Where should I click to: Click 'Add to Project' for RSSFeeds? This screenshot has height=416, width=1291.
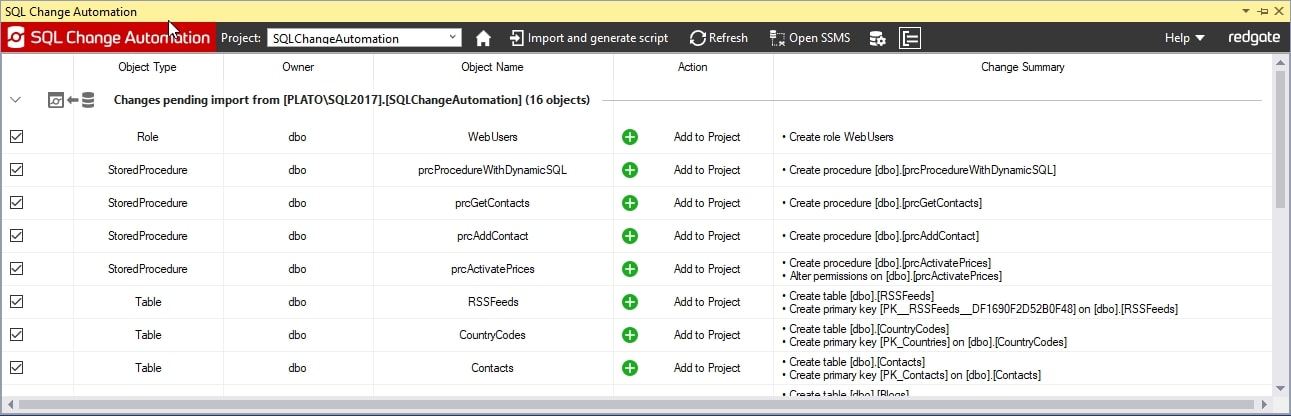707,302
